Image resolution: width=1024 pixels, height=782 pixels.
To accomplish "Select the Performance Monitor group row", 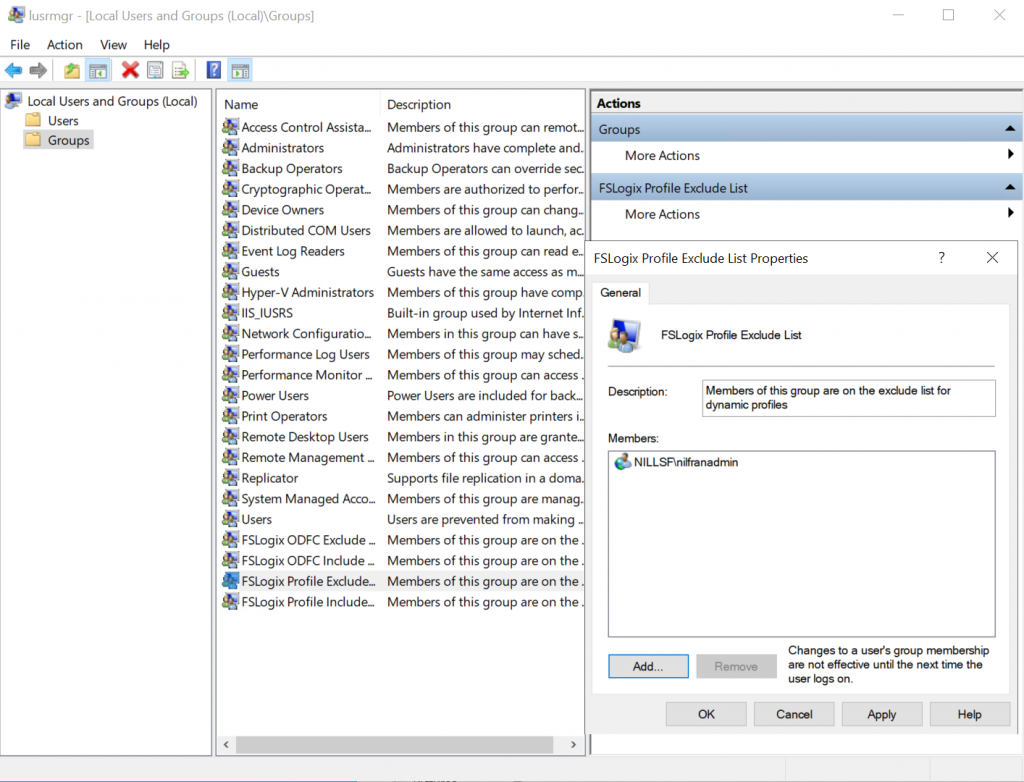I will click(402, 375).
